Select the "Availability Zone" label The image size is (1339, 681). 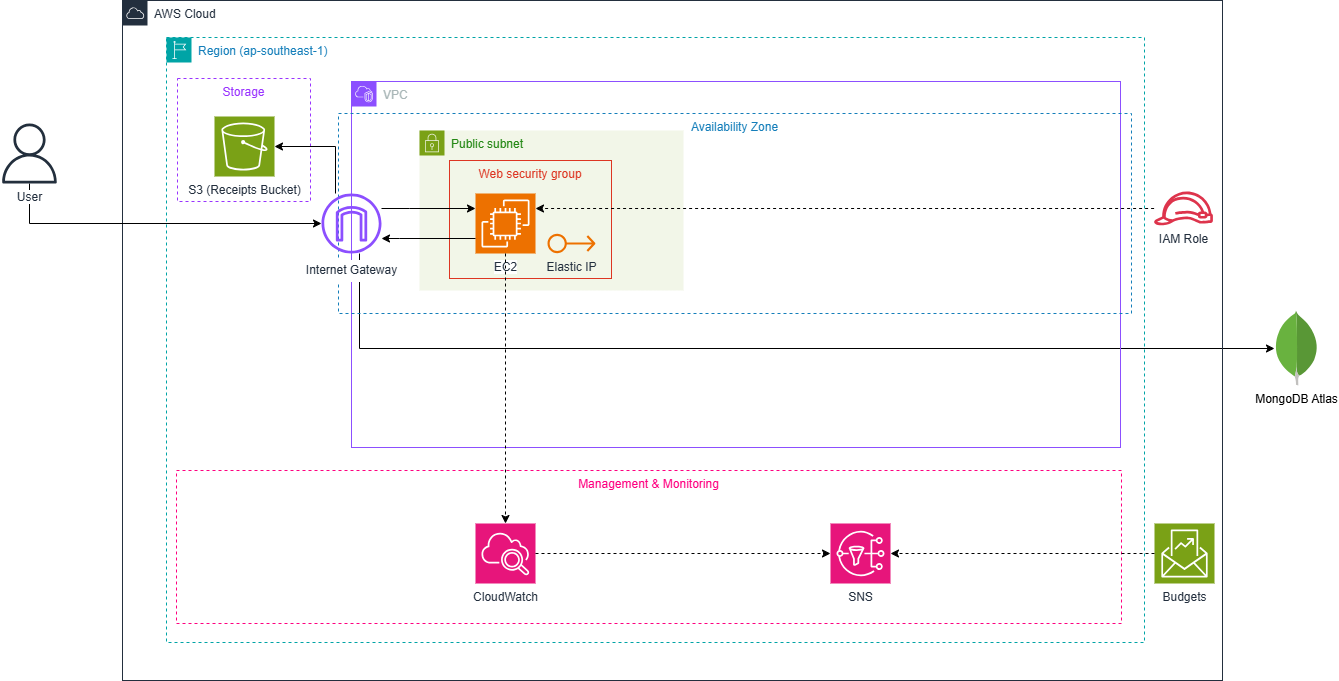(734, 127)
